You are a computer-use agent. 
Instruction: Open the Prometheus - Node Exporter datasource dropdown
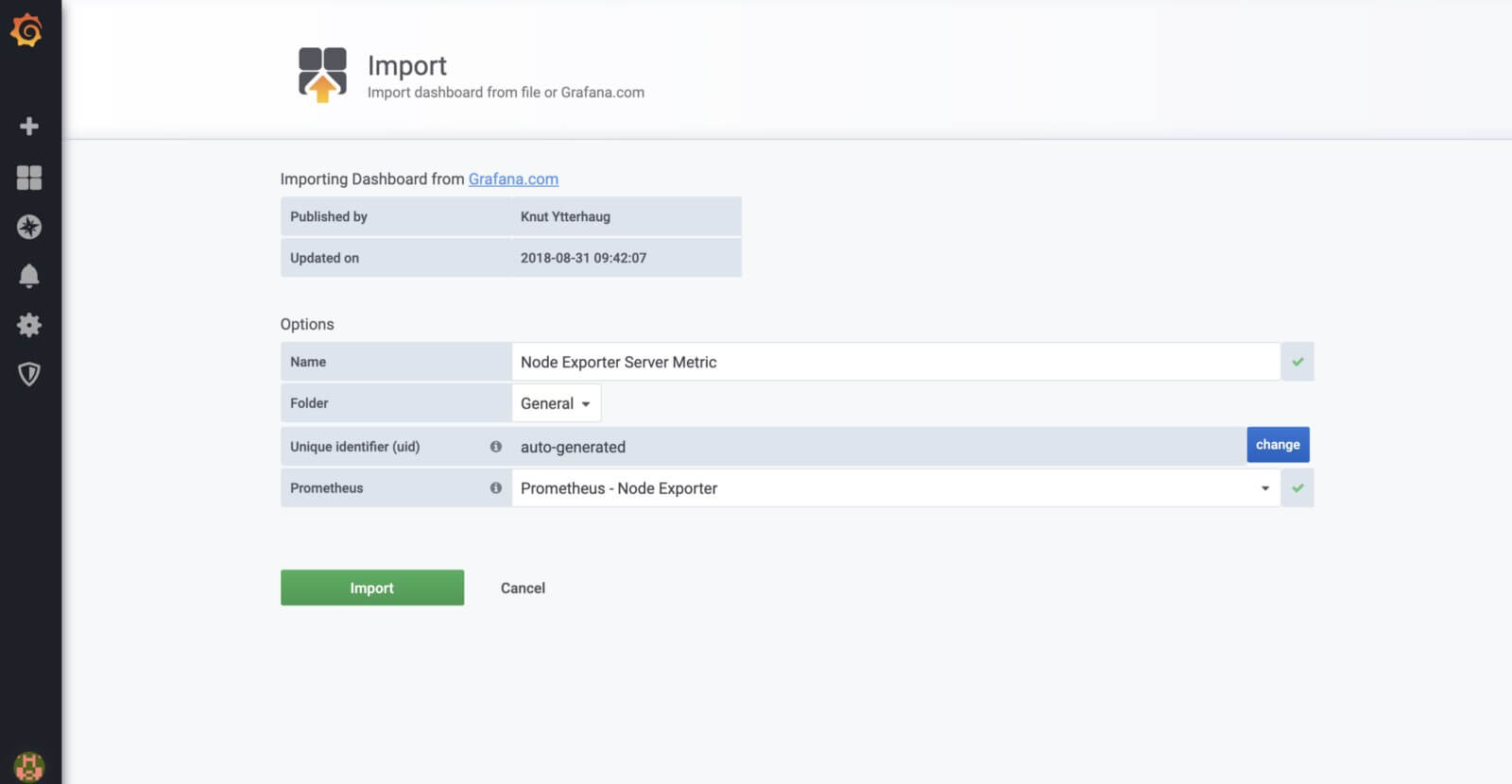(x=895, y=488)
